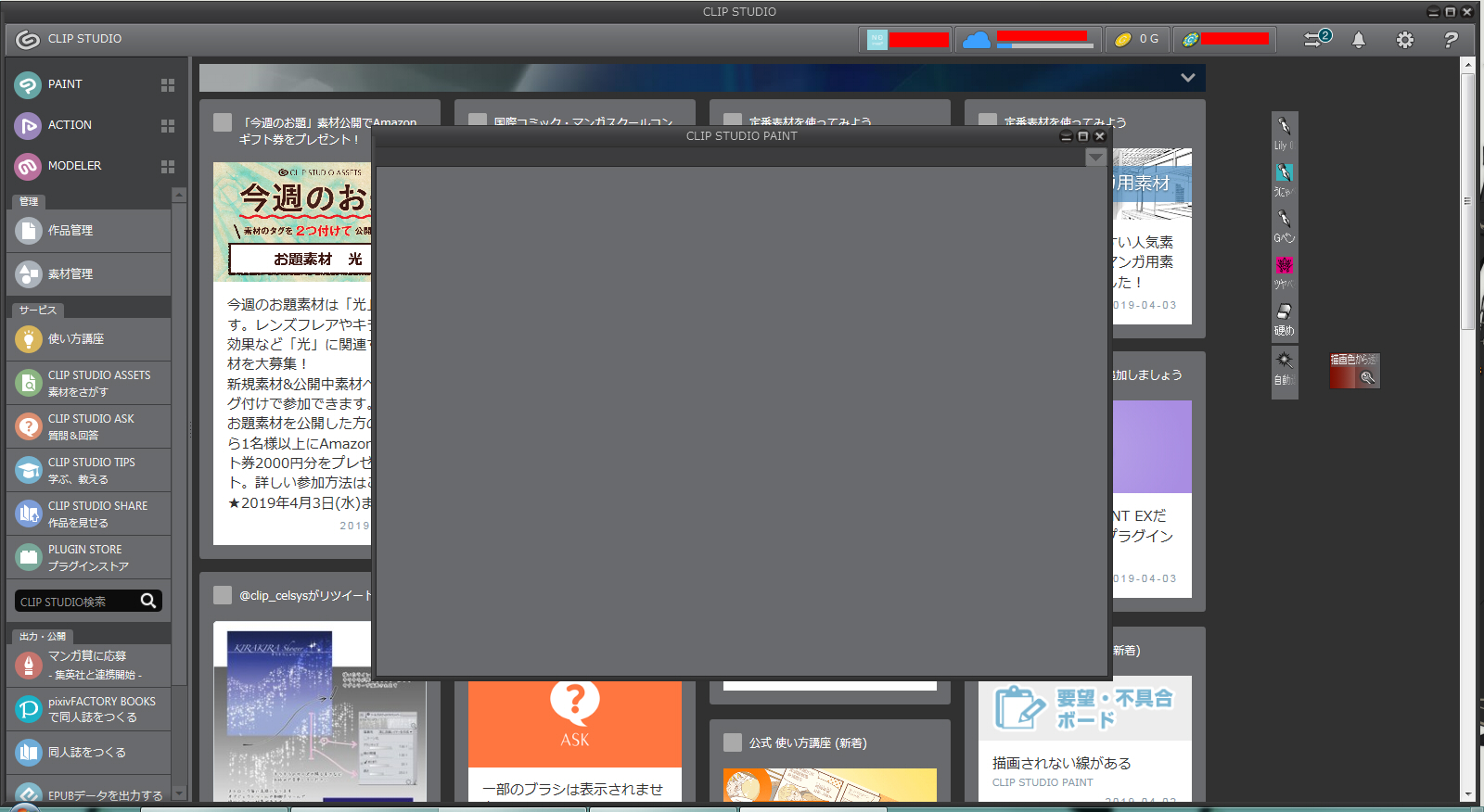Open pixivFACTORY BOOKS entry
Image resolution: width=1484 pixels, height=812 pixels.
click(x=88, y=709)
